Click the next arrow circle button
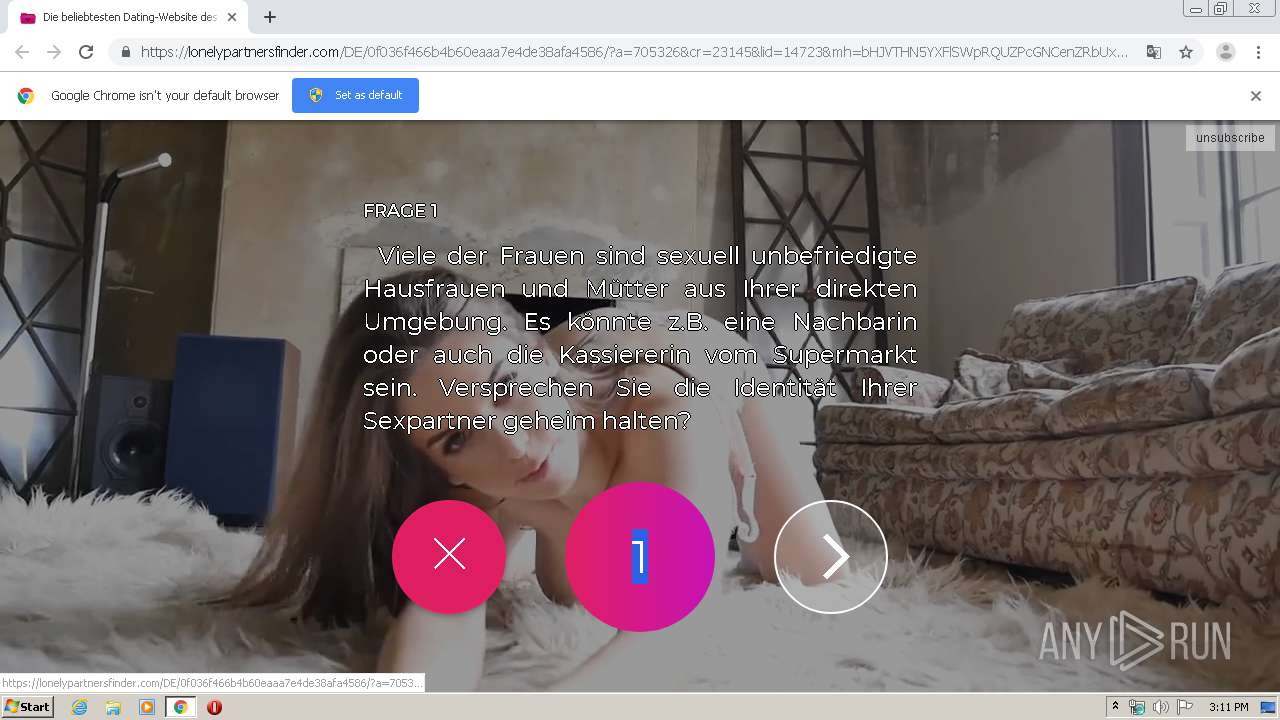Screen dimensions: 1280x720 pos(831,557)
